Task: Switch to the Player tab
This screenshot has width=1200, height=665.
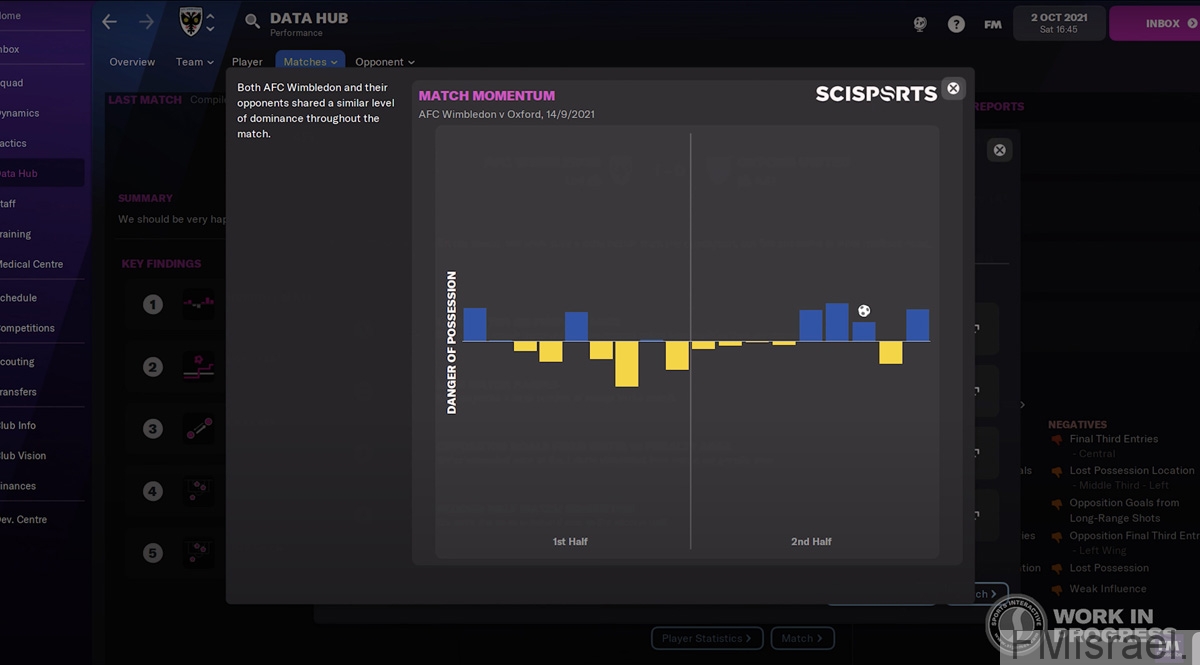Action: click(247, 62)
